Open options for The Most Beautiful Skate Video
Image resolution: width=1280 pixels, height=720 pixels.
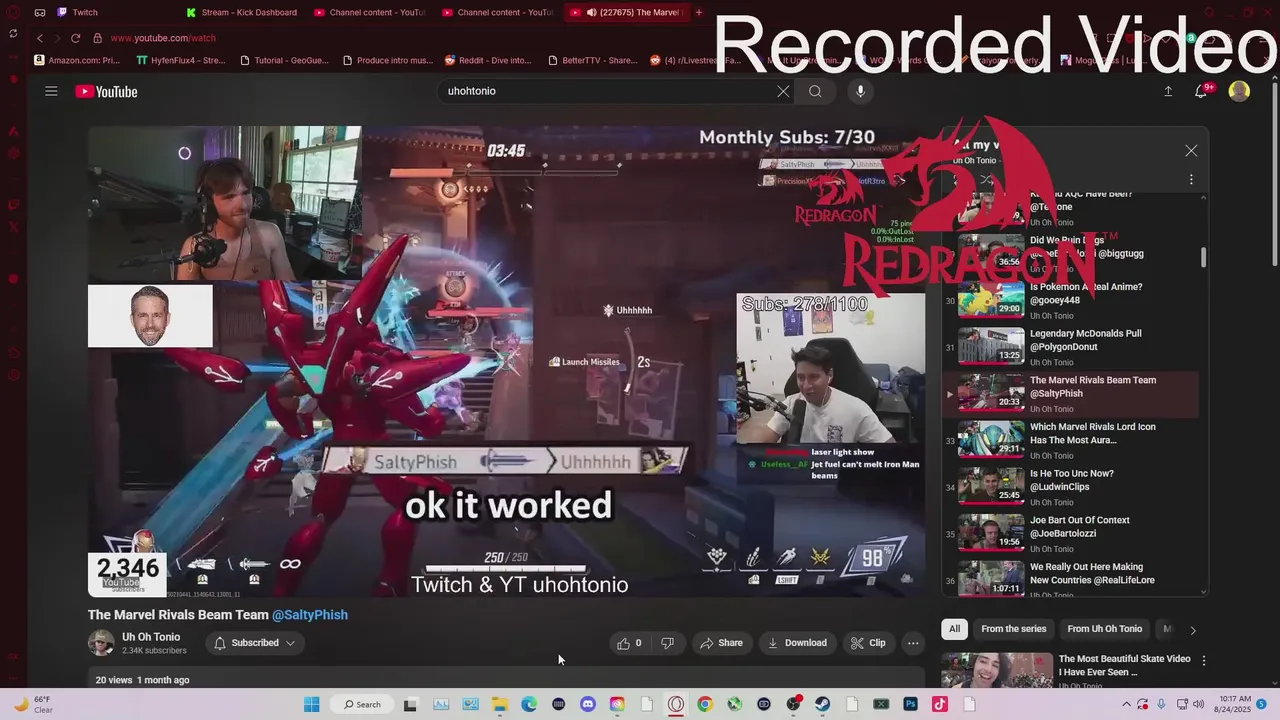1204,660
